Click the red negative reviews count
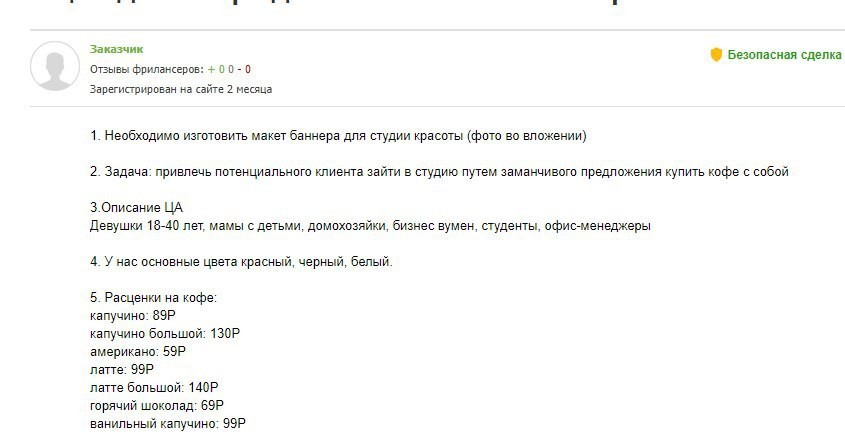This screenshot has width=845, height=442. coord(248,69)
